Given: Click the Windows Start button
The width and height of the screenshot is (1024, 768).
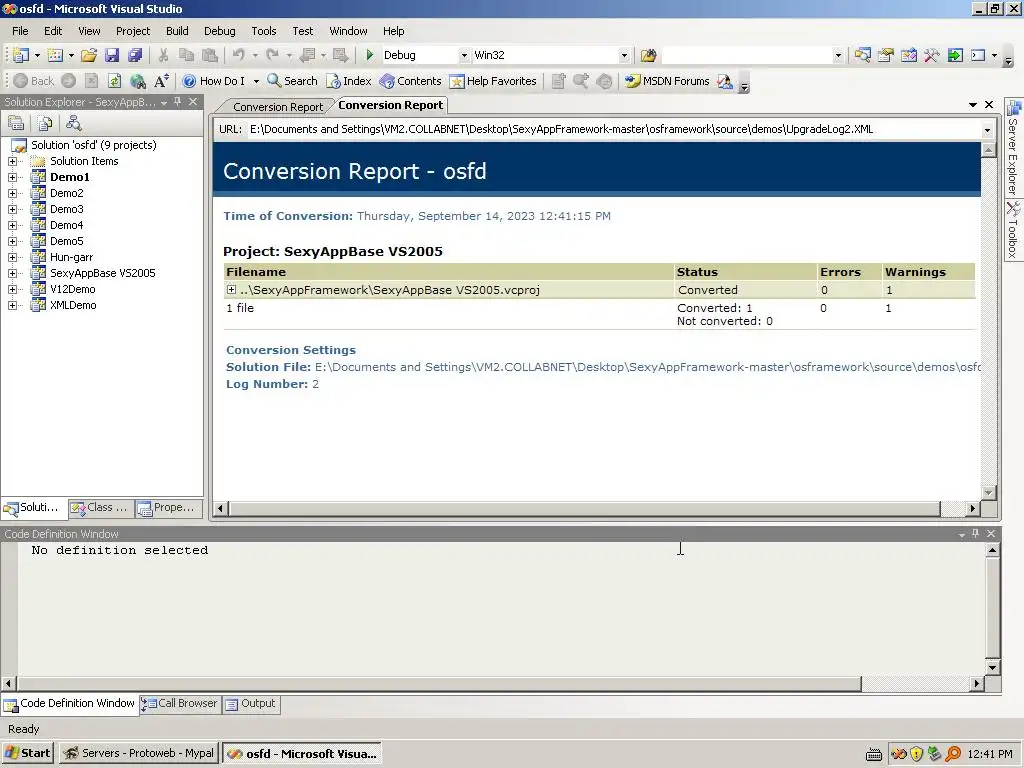Looking at the screenshot, I should [28, 753].
